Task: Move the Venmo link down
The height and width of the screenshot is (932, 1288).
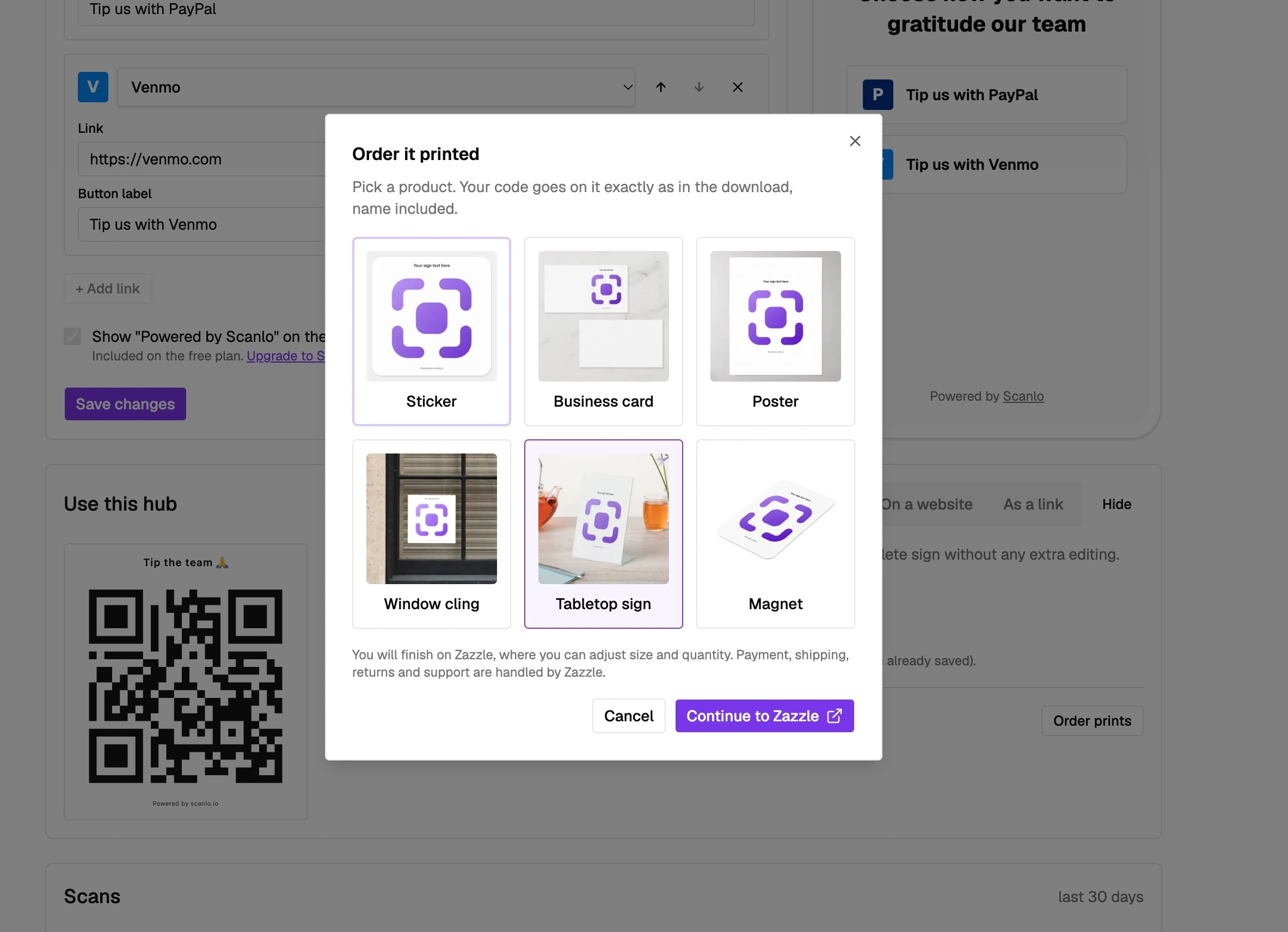Action: coord(699,87)
